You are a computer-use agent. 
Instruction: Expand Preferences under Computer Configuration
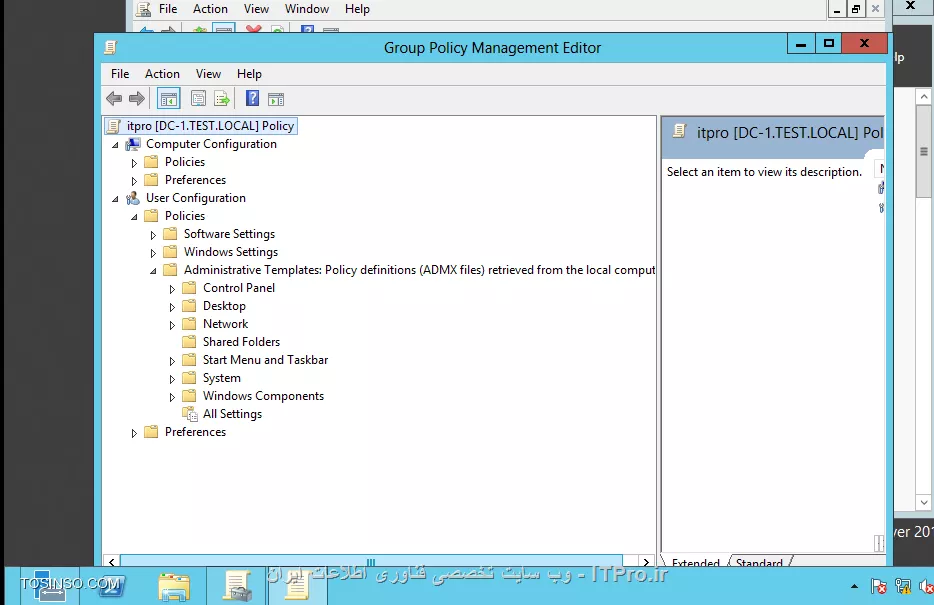click(134, 180)
